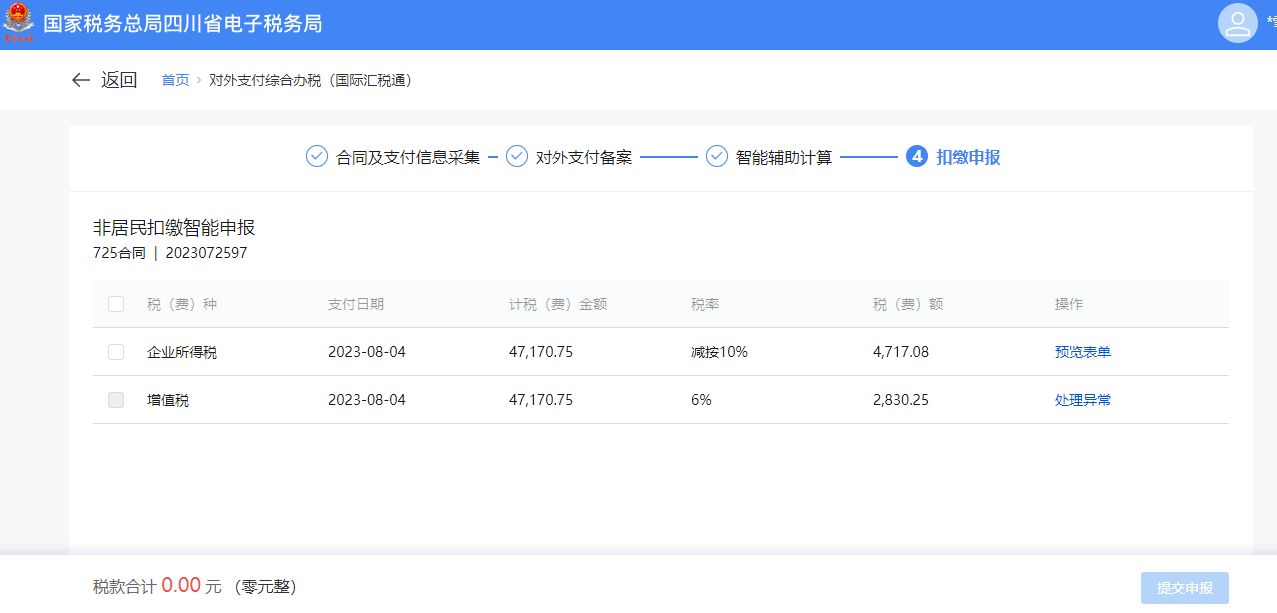Click the 企业所得税 tax type cell
This screenshot has width=1277, height=613.
pos(182,352)
